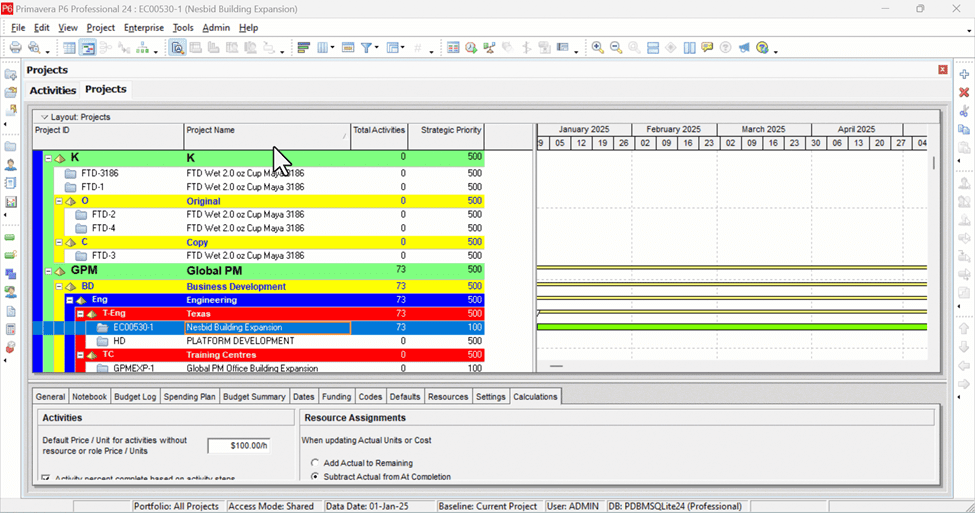
Task: Open the Tracking chart icon in left sidebar
Action: [x=11, y=202]
